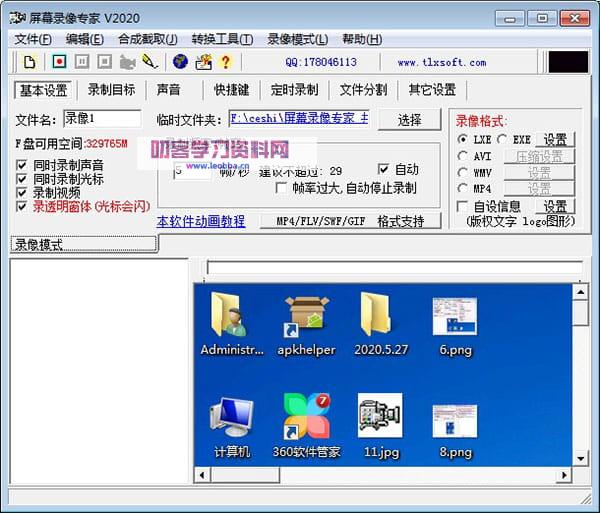Select the AVI format radio button

click(x=463, y=156)
